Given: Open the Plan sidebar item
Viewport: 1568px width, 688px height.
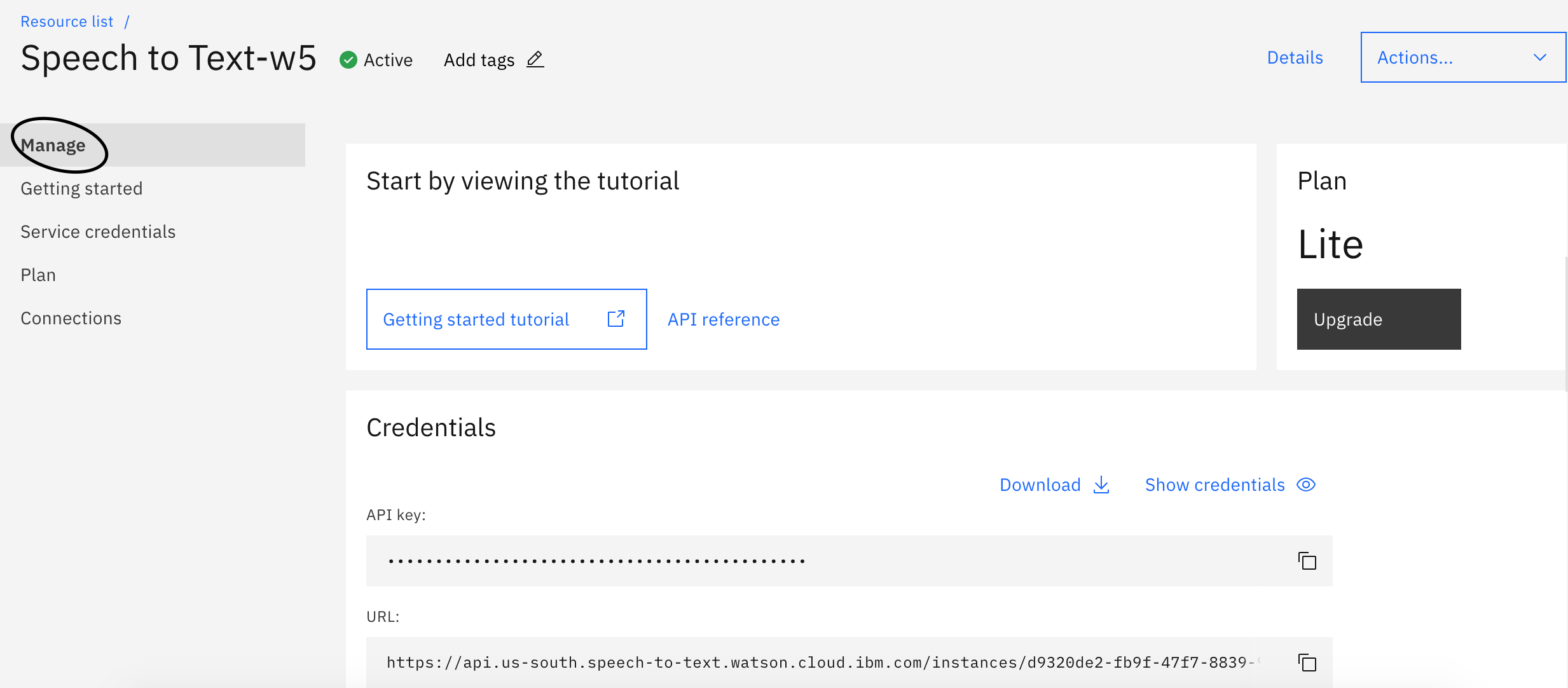Looking at the screenshot, I should tap(38, 275).
